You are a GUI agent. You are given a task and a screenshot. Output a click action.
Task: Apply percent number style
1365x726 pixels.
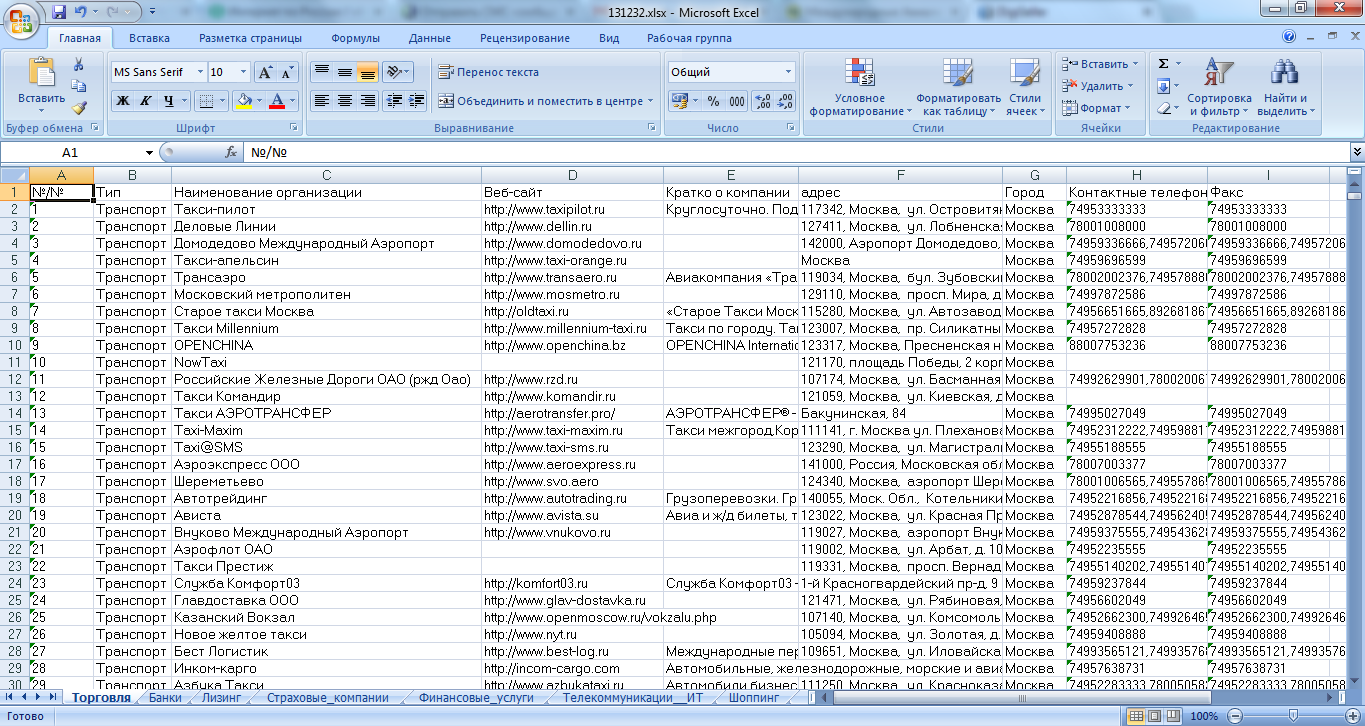[x=713, y=101]
